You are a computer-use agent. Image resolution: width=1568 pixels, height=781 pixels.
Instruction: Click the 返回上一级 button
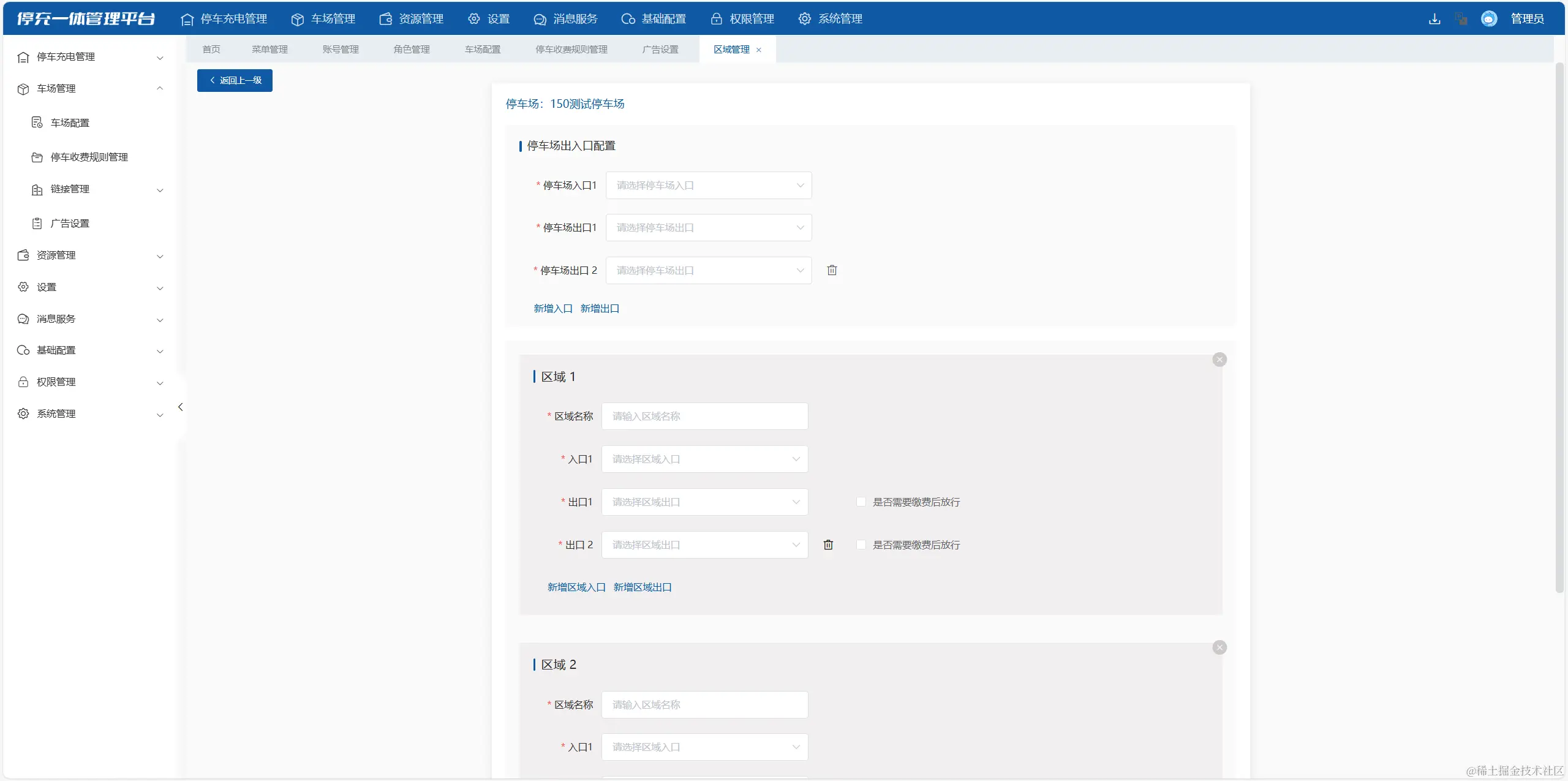(x=235, y=80)
